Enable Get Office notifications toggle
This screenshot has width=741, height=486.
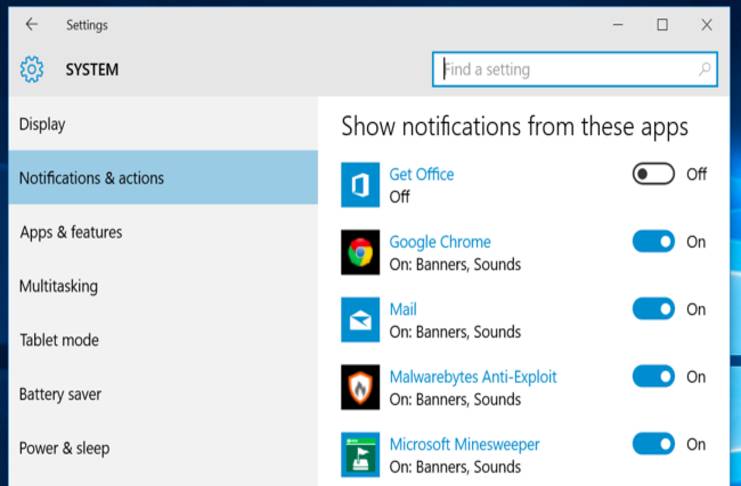(654, 174)
